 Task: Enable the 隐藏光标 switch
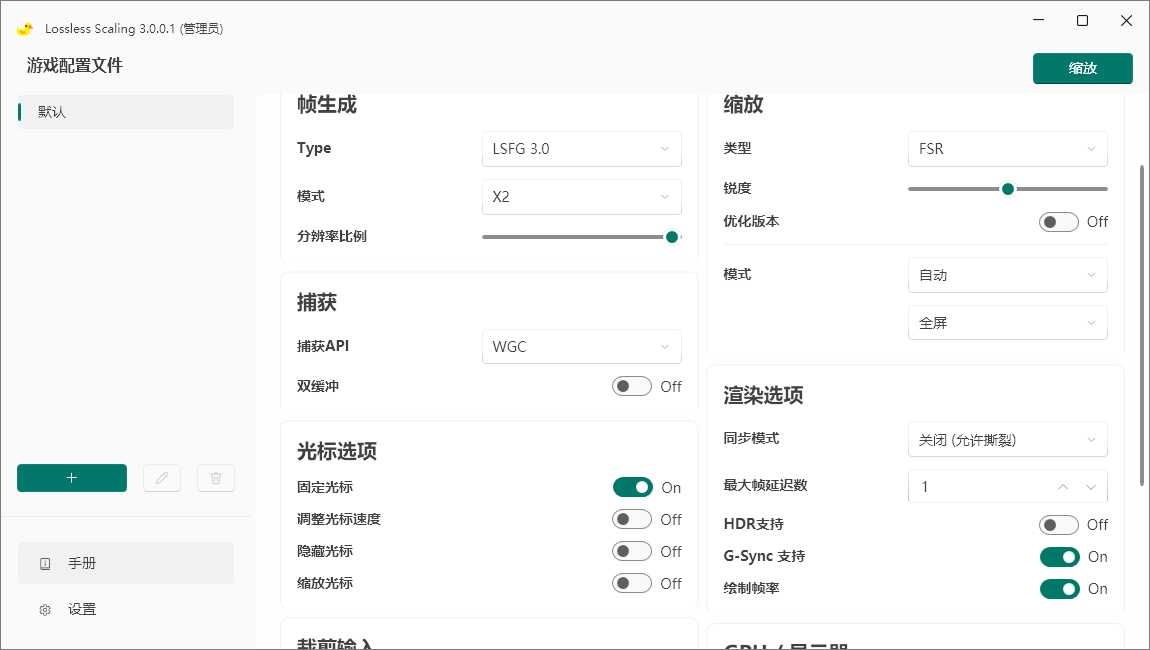click(x=631, y=551)
